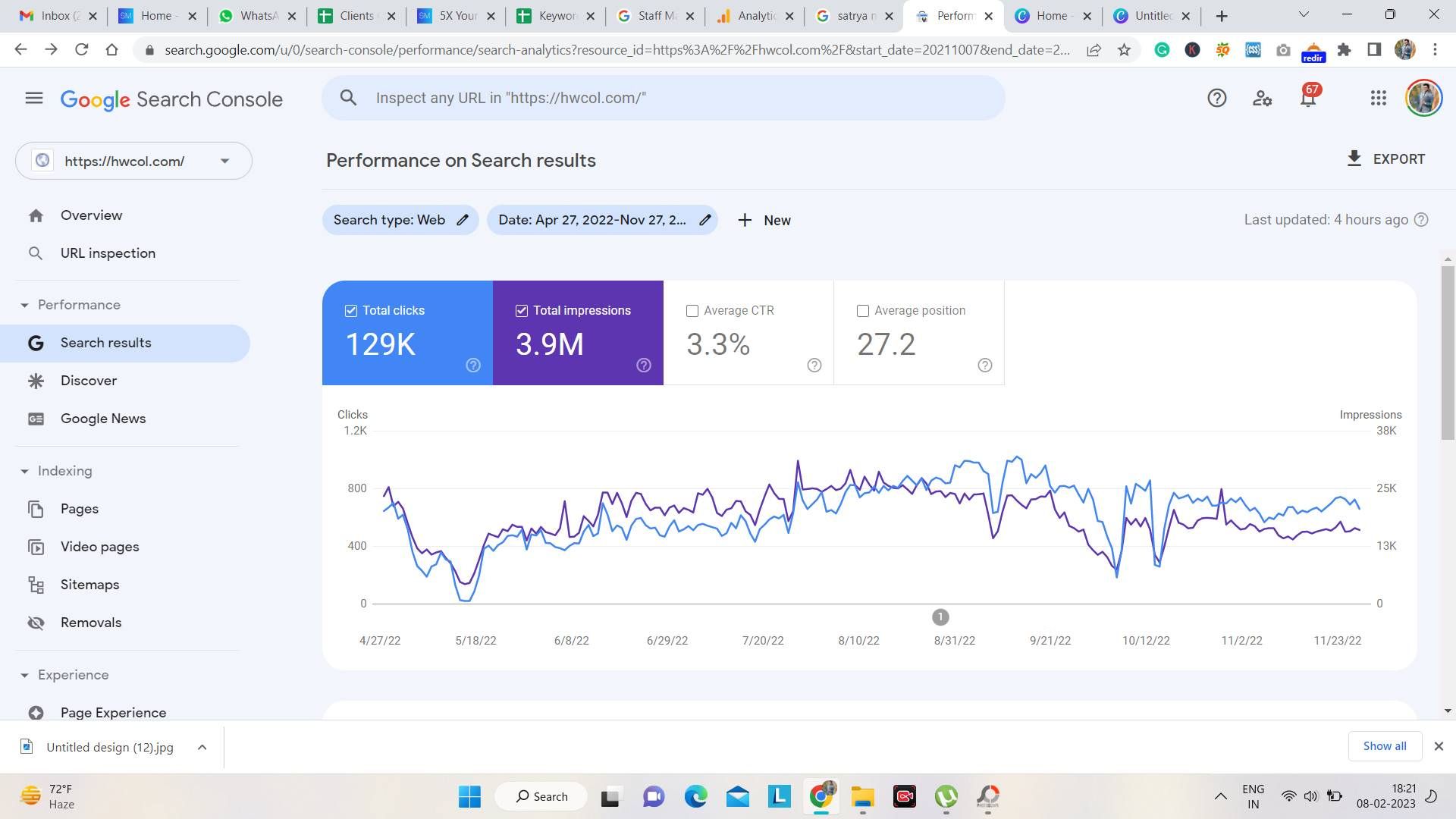Open Mail app from taskbar
The width and height of the screenshot is (1456, 819).
coord(737,796)
